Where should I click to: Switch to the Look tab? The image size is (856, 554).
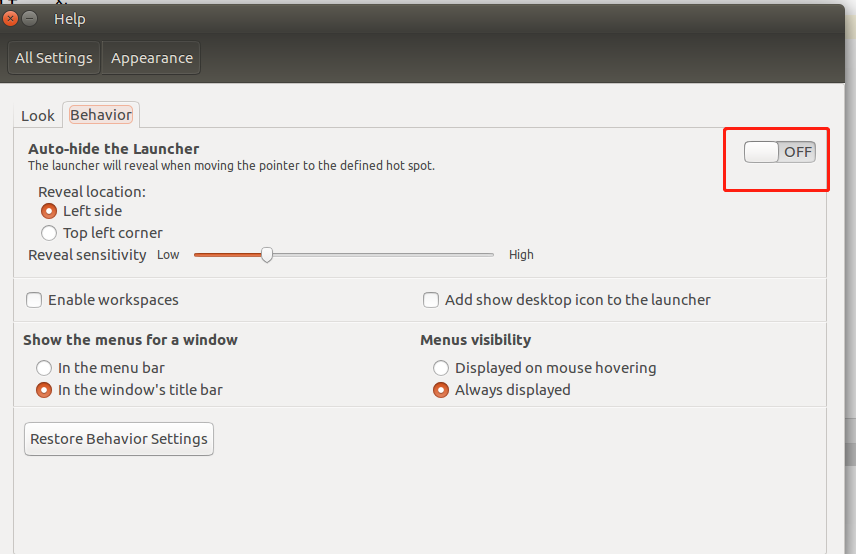click(38, 115)
